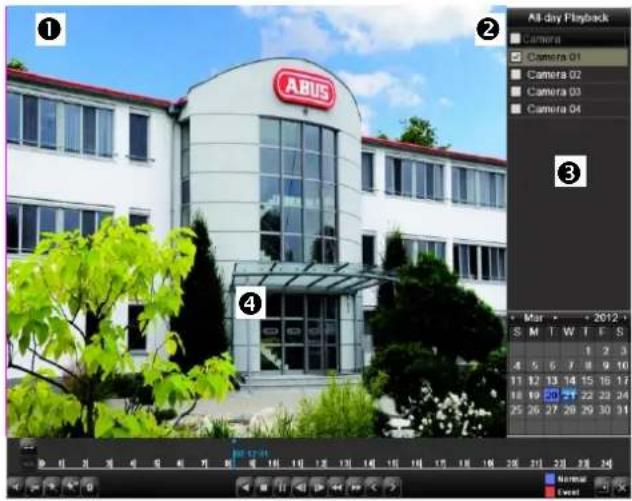This screenshot has width=632, height=501.
Task: Click the red Event legend swatch
Action: coord(550,492)
